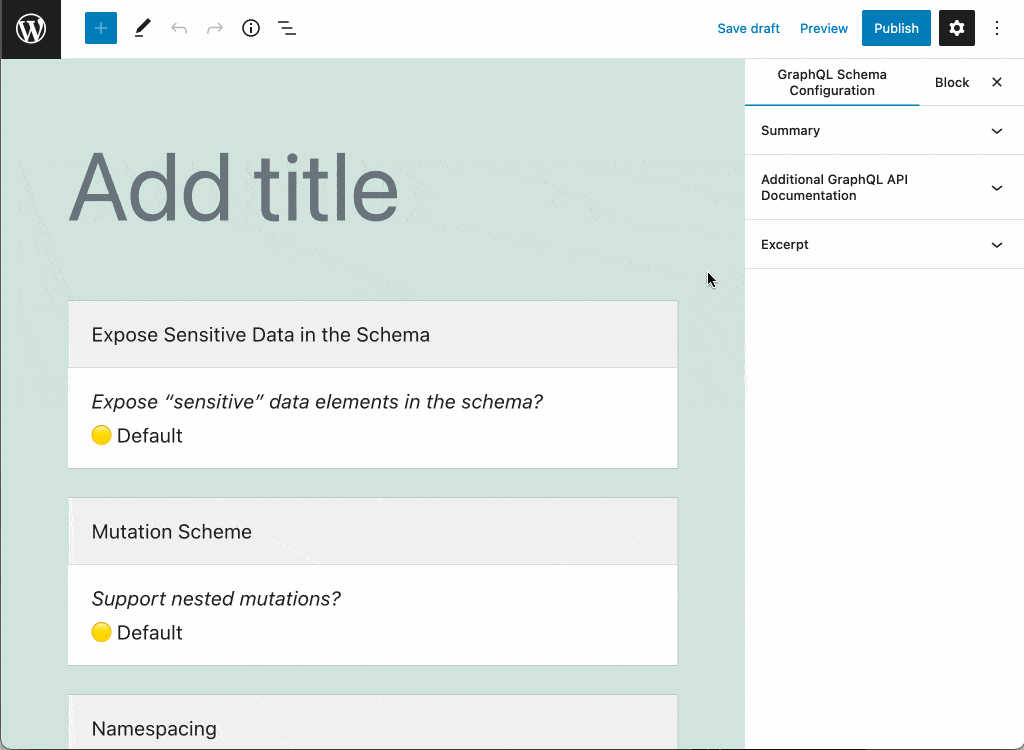This screenshot has width=1024, height=750.
Task: Open the document Details info icon
Action: pos(251,28)
